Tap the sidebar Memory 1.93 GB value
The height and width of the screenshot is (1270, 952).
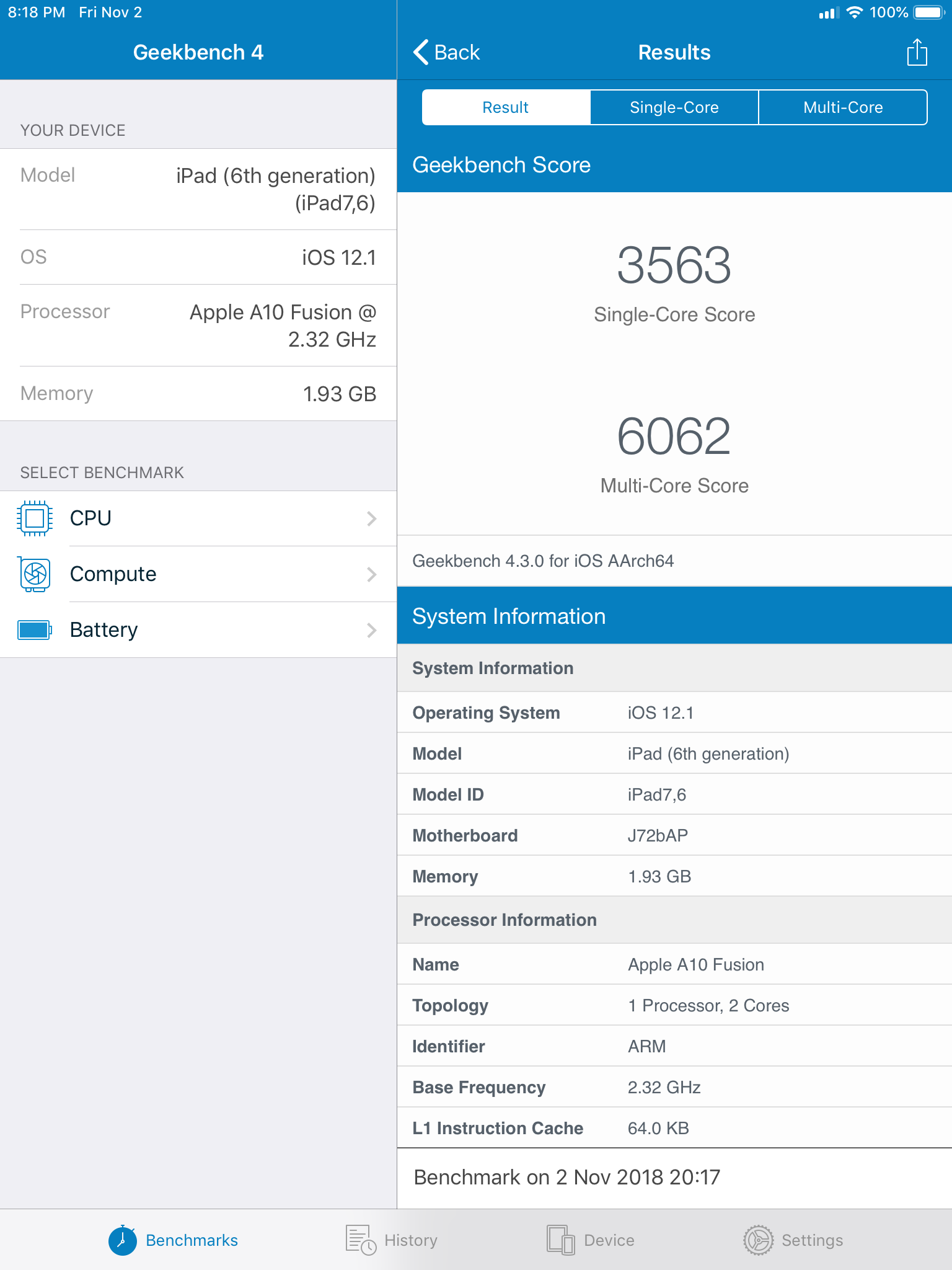(340, 394)
